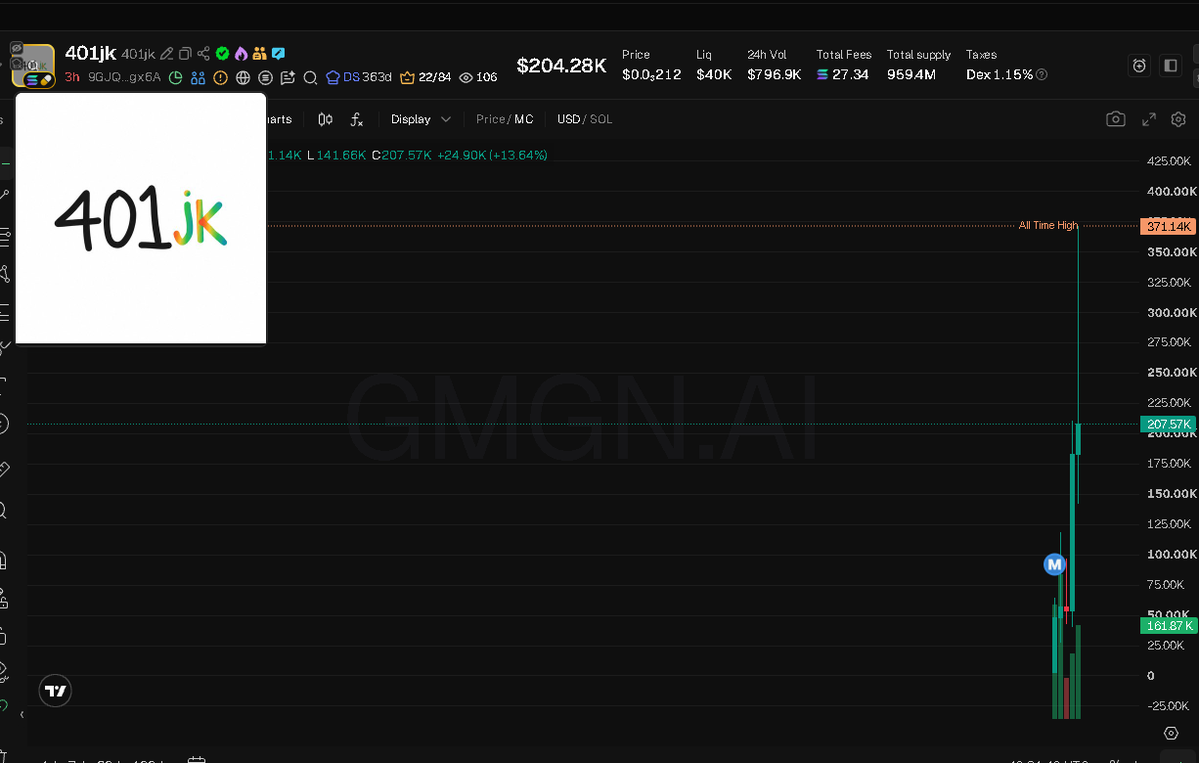
Task: Click the 24h Vol $796.9K value
Action: [x=774, y=75]
